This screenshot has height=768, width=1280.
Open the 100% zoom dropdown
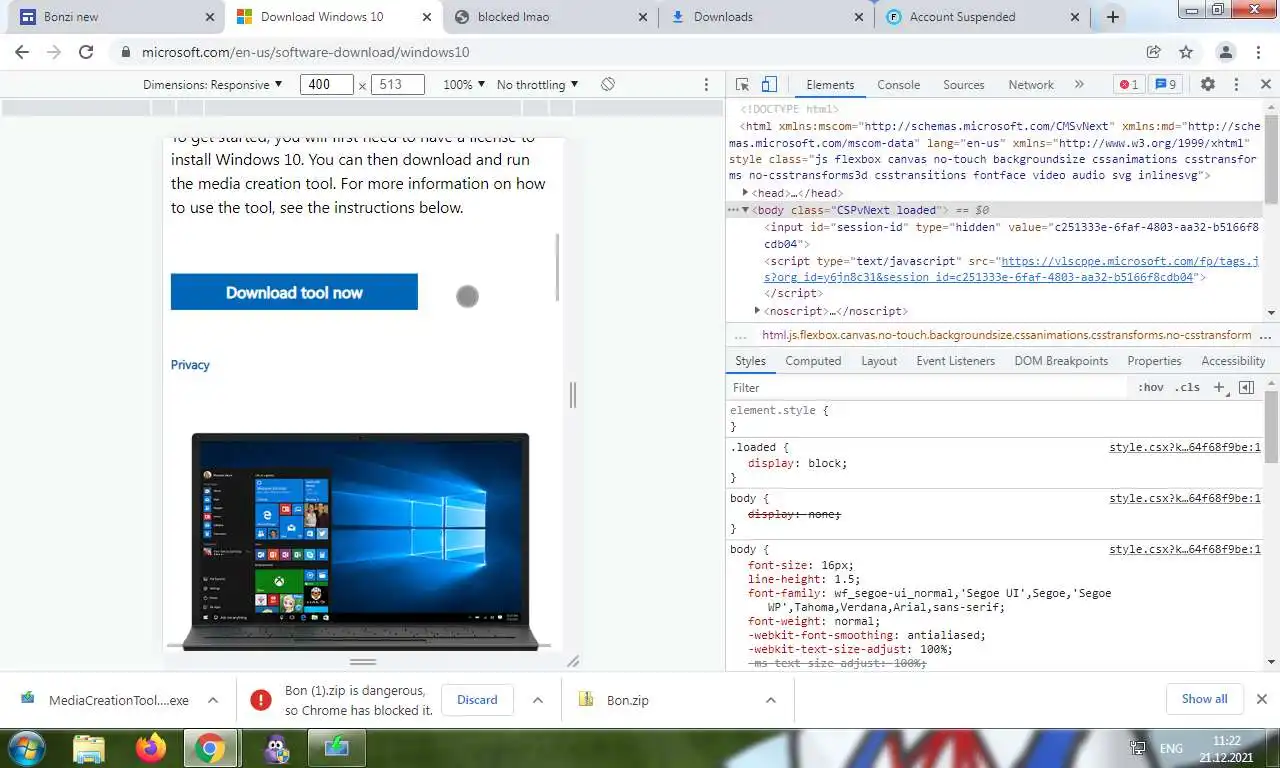[x=464, y=85]
